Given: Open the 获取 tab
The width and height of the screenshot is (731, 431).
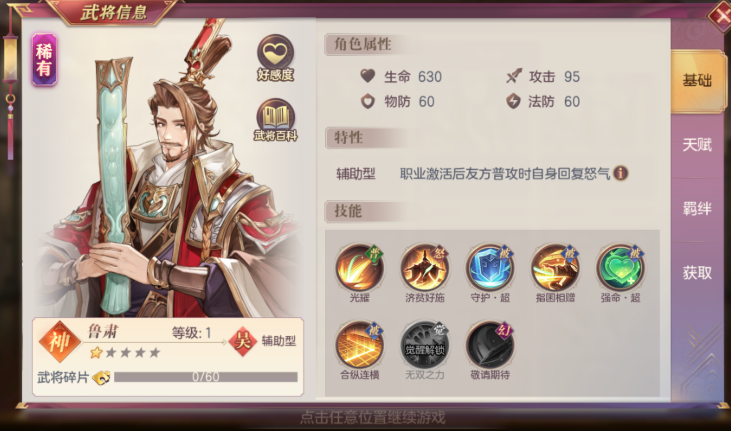Looking at the screenshot, I should pos(697,273).
